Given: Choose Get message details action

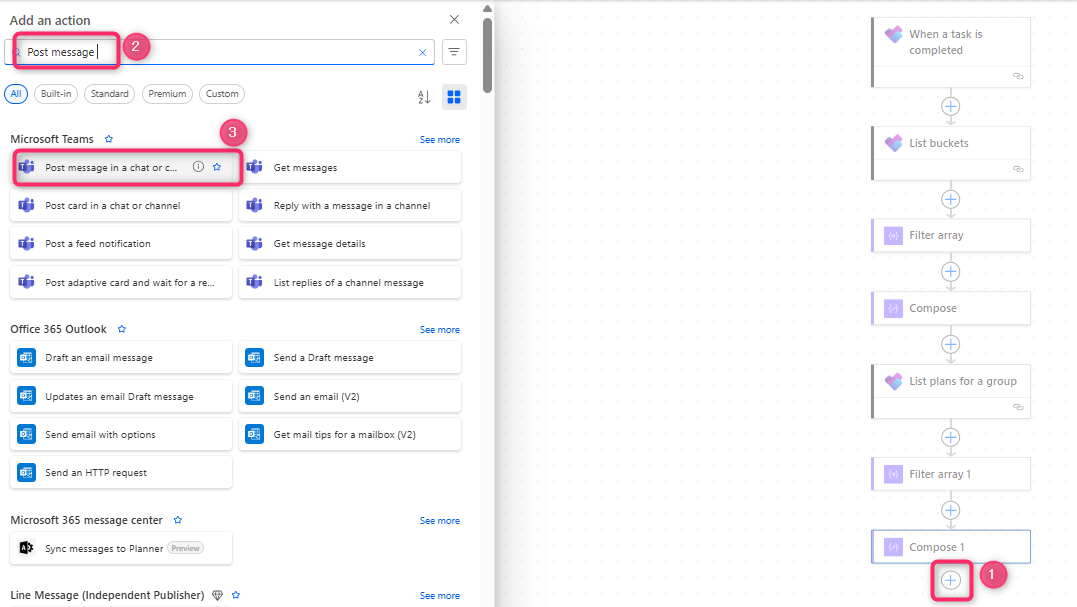Looking at the screenshot, I should pyautogui.click(x=350, y=244).
